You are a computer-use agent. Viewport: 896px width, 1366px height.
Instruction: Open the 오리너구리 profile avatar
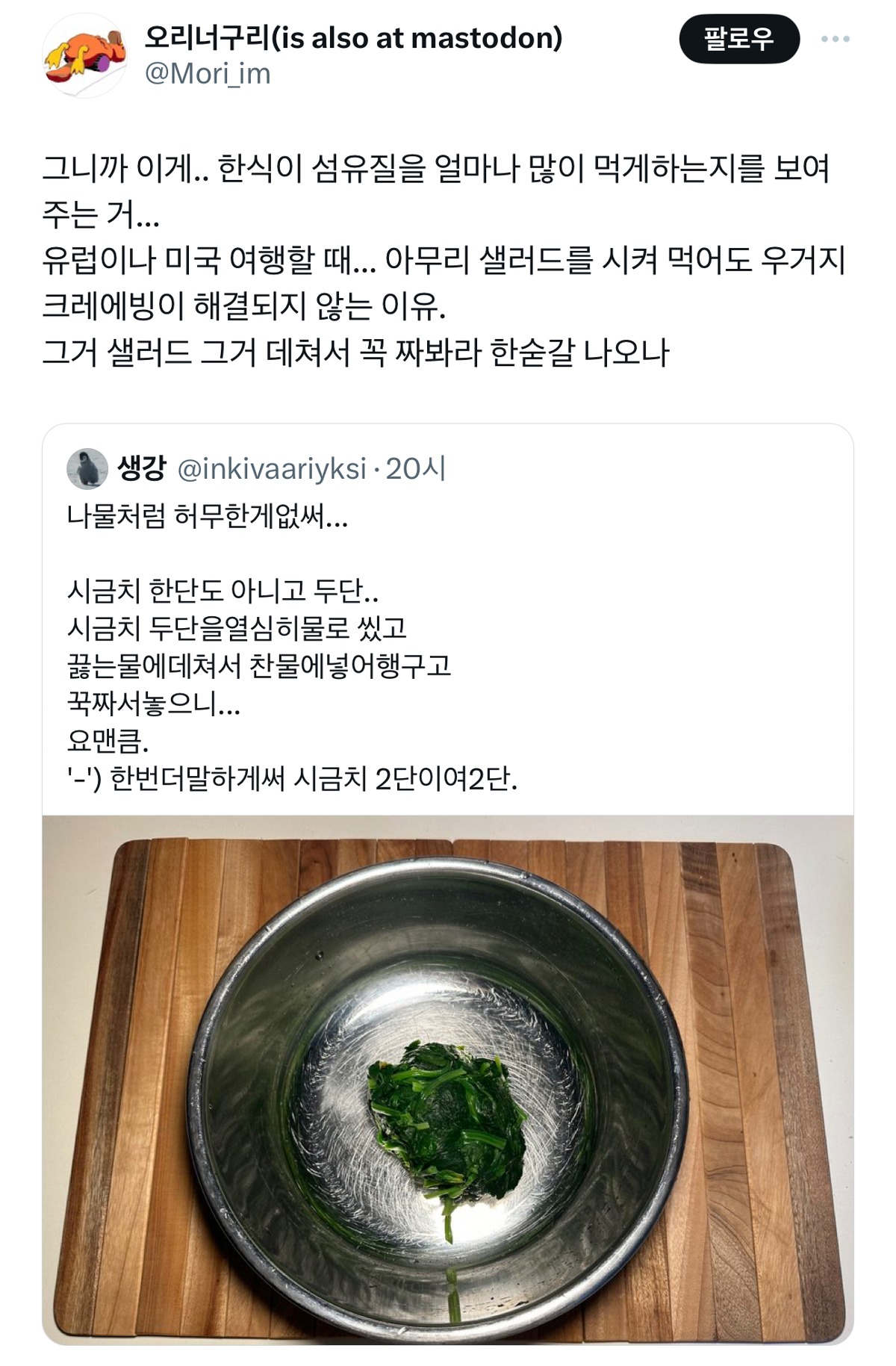pos(85,56)
